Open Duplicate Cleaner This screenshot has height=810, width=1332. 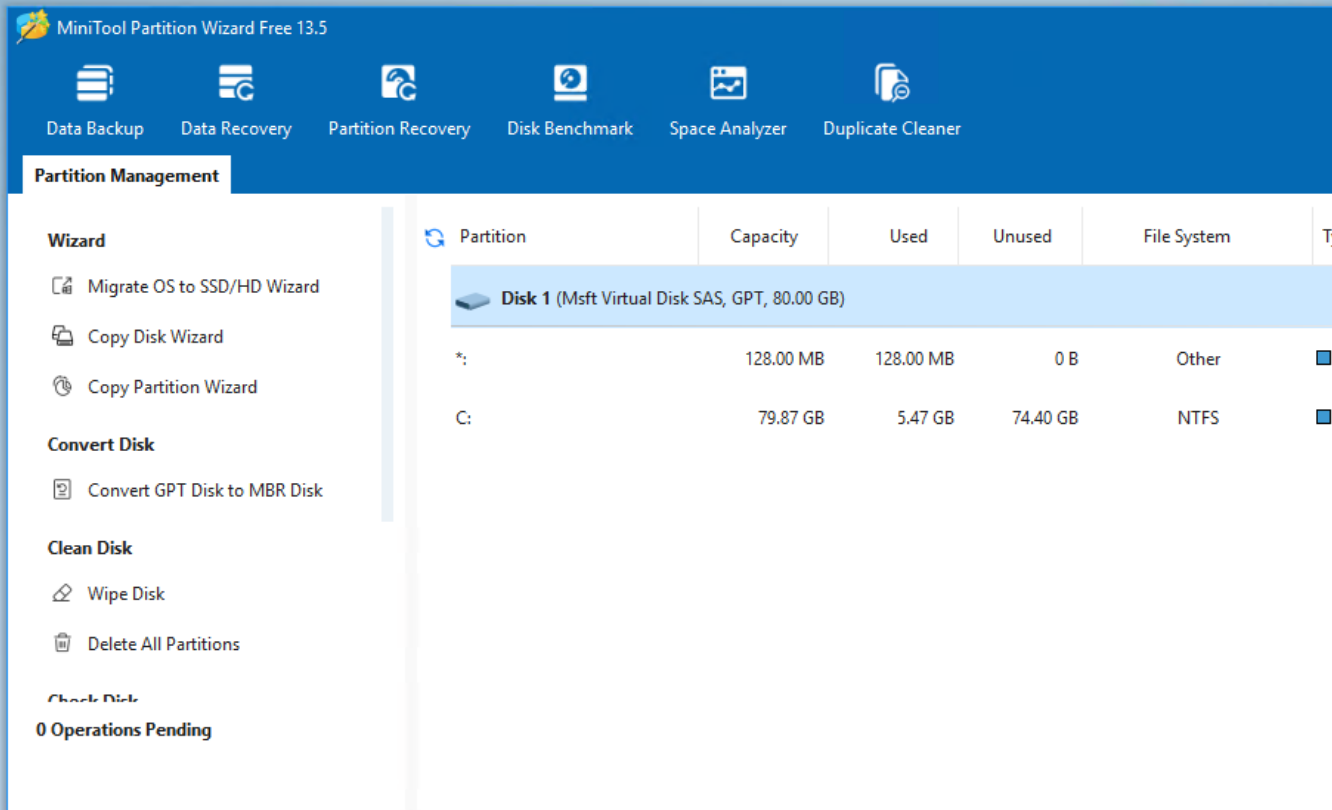click(889, 100)
